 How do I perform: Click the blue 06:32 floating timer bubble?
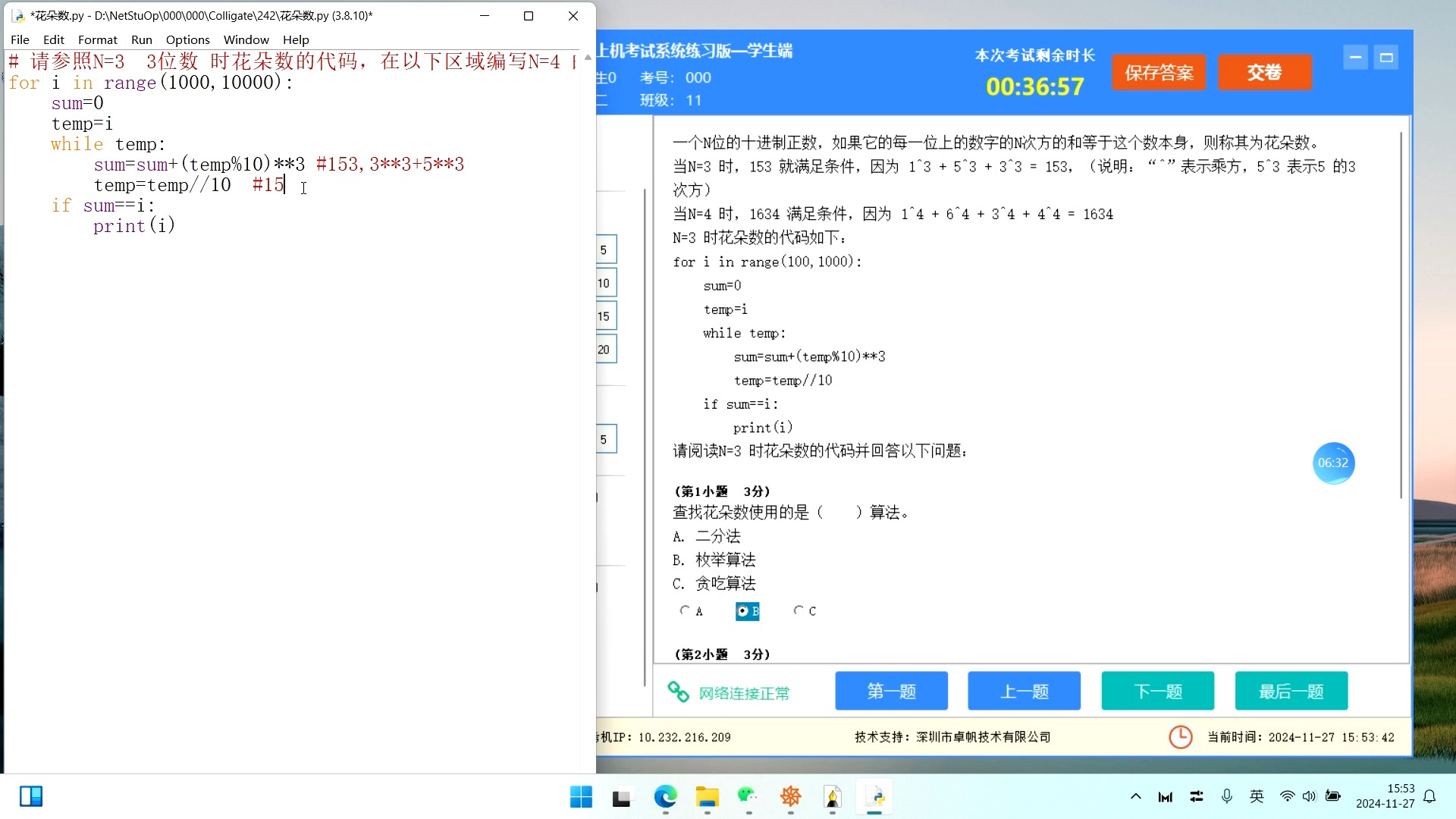click(x=1332, y=463)
